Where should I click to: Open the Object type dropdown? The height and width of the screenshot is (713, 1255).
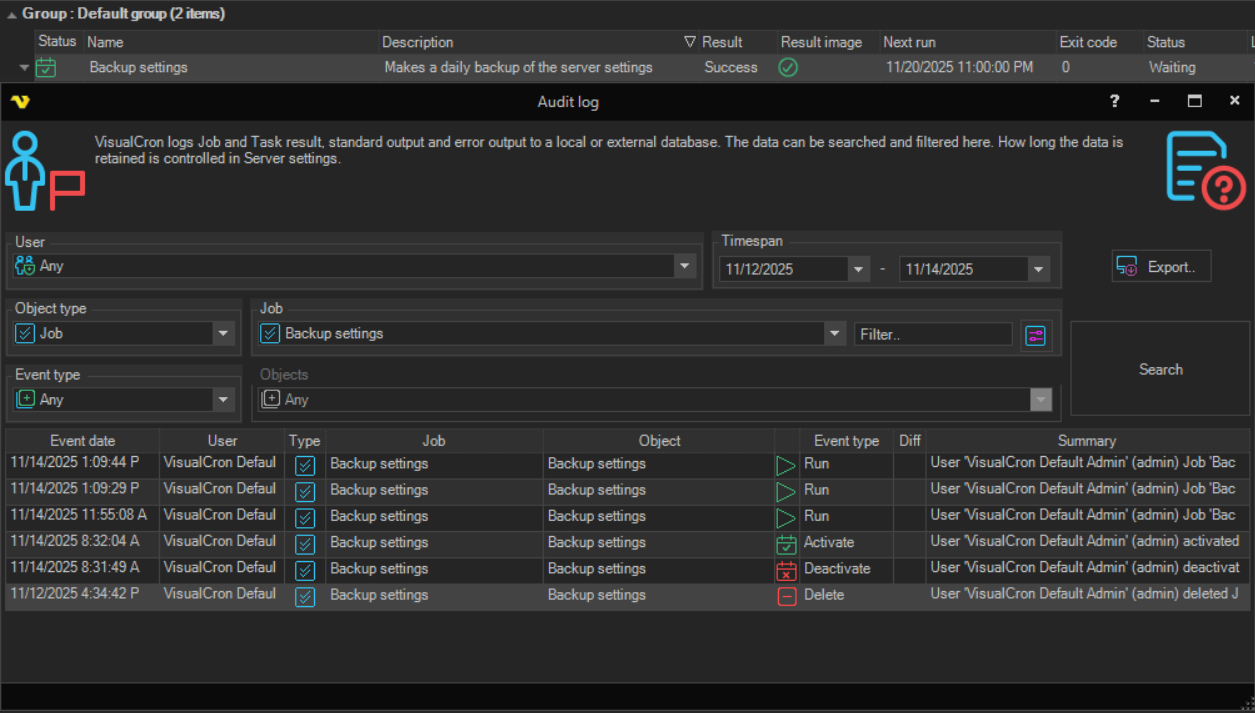point(224,334)
